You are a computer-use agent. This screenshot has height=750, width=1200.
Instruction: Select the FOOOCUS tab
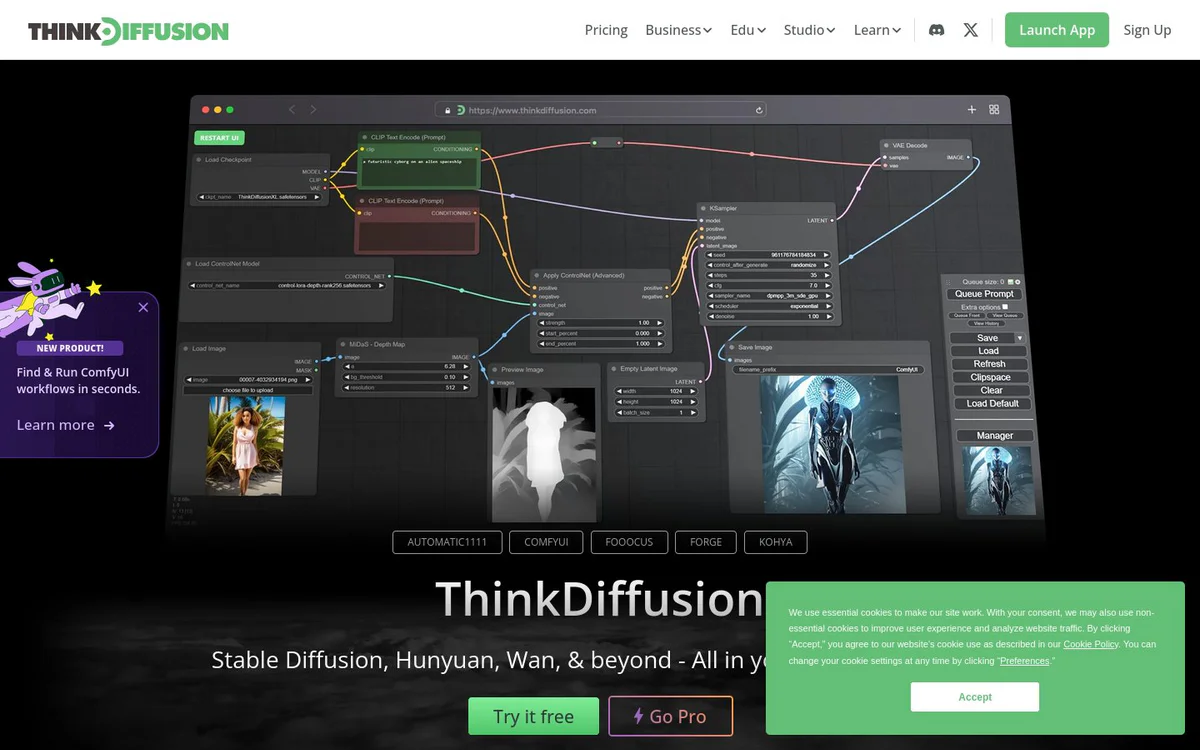click(x=629, y=542)
